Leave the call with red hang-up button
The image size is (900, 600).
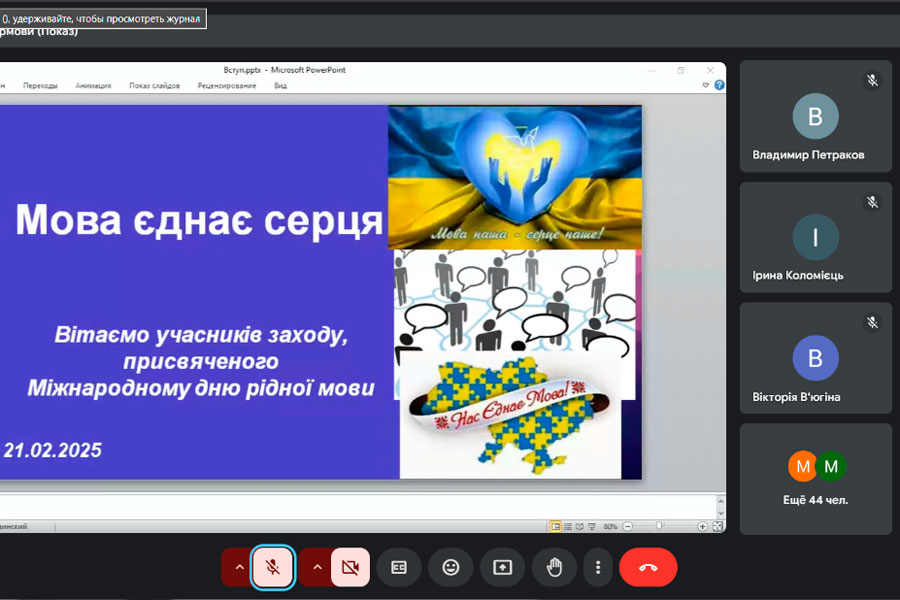(648, 567)
